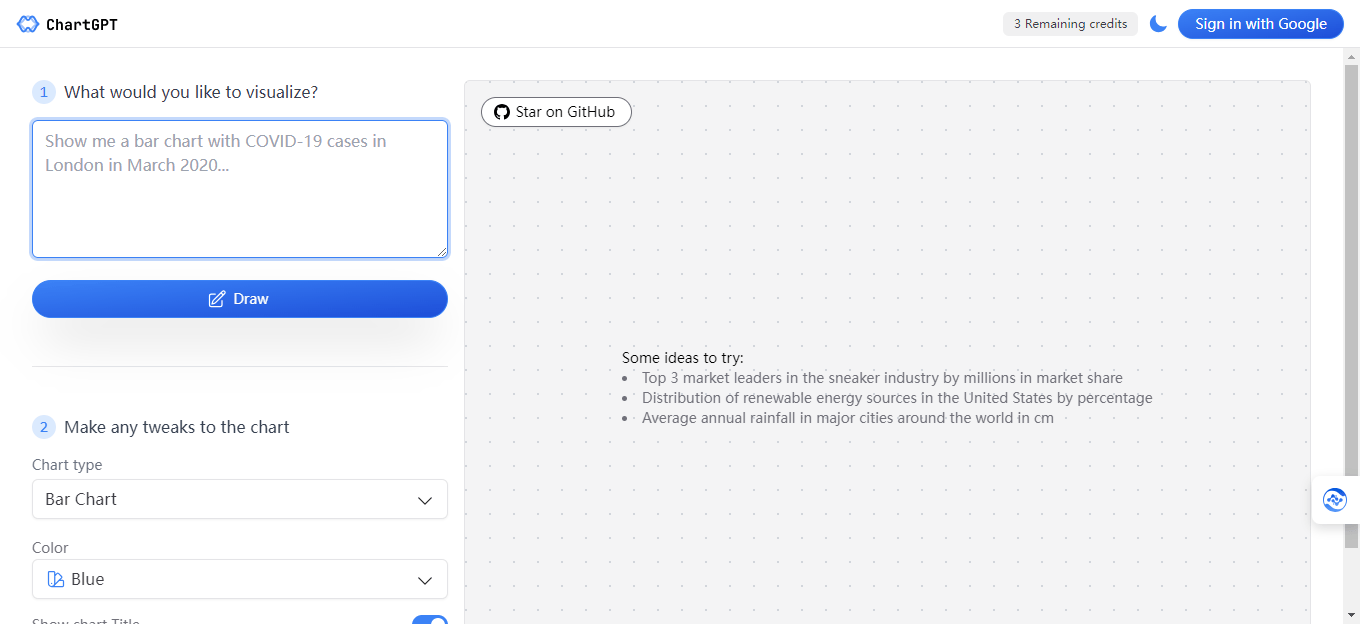Click the Bar Chart dropdown chevron
This screenshot has width=1360, height=624.
pyautogui.click(x=425, y=500)
